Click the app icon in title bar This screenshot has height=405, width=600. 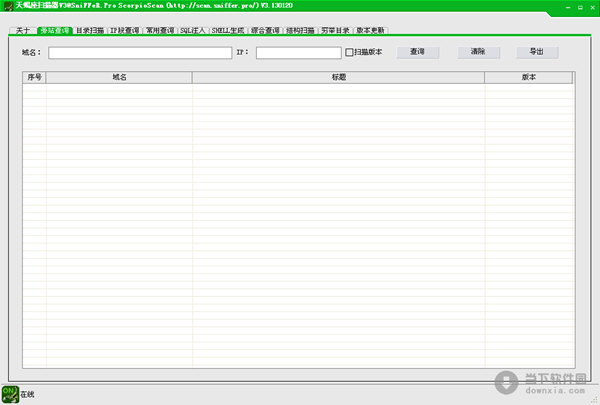tap(6, 6)
